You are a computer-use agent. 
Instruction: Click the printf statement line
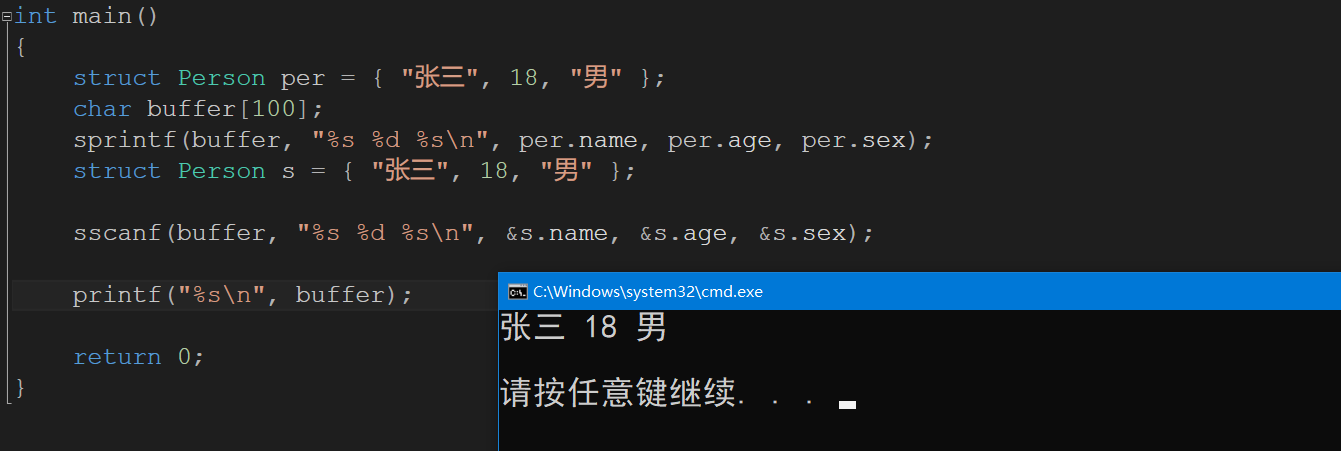click(242, 295)
